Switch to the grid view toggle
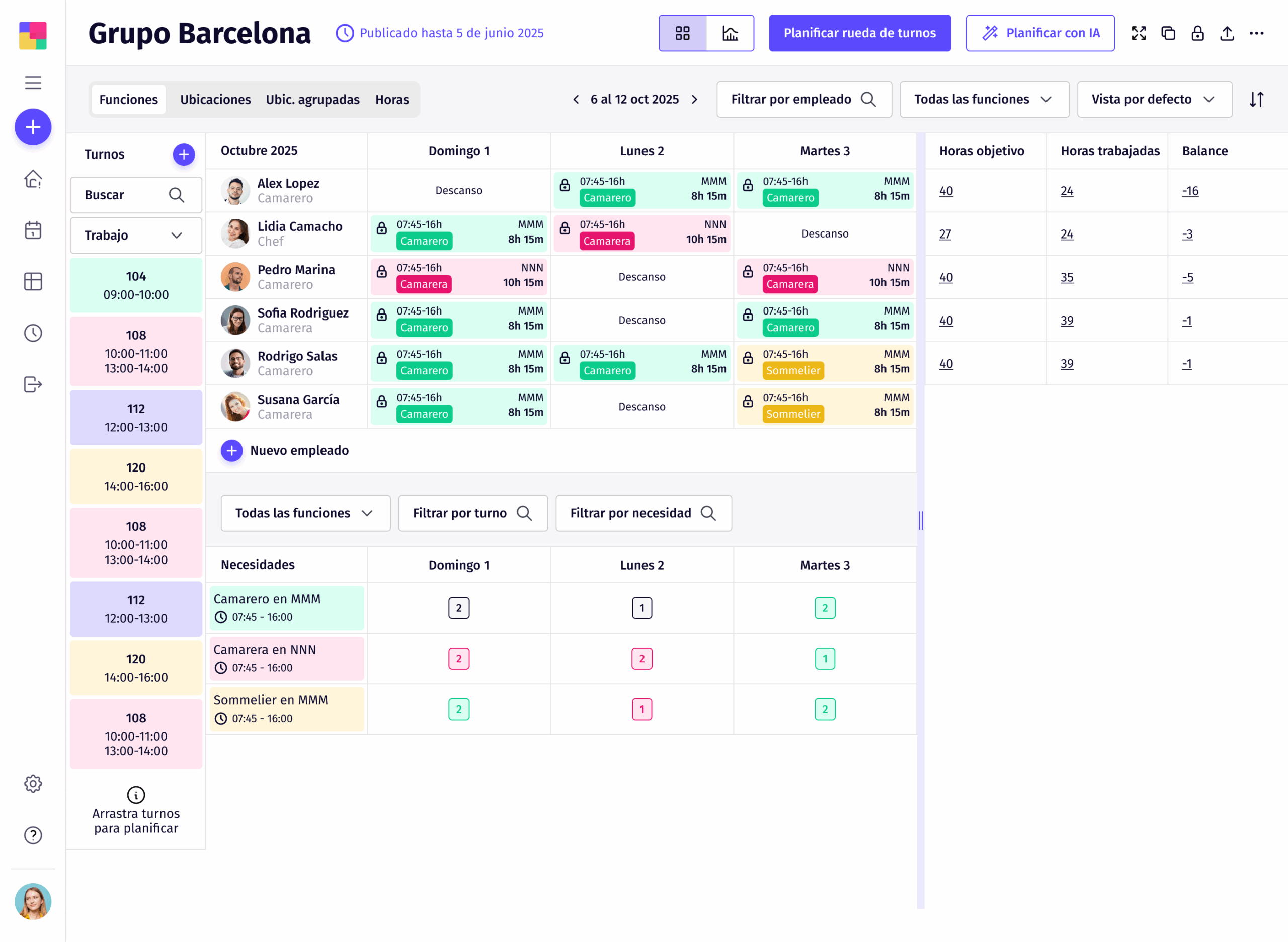This screenshot has height=942, width=1288. tap(682, 33)
